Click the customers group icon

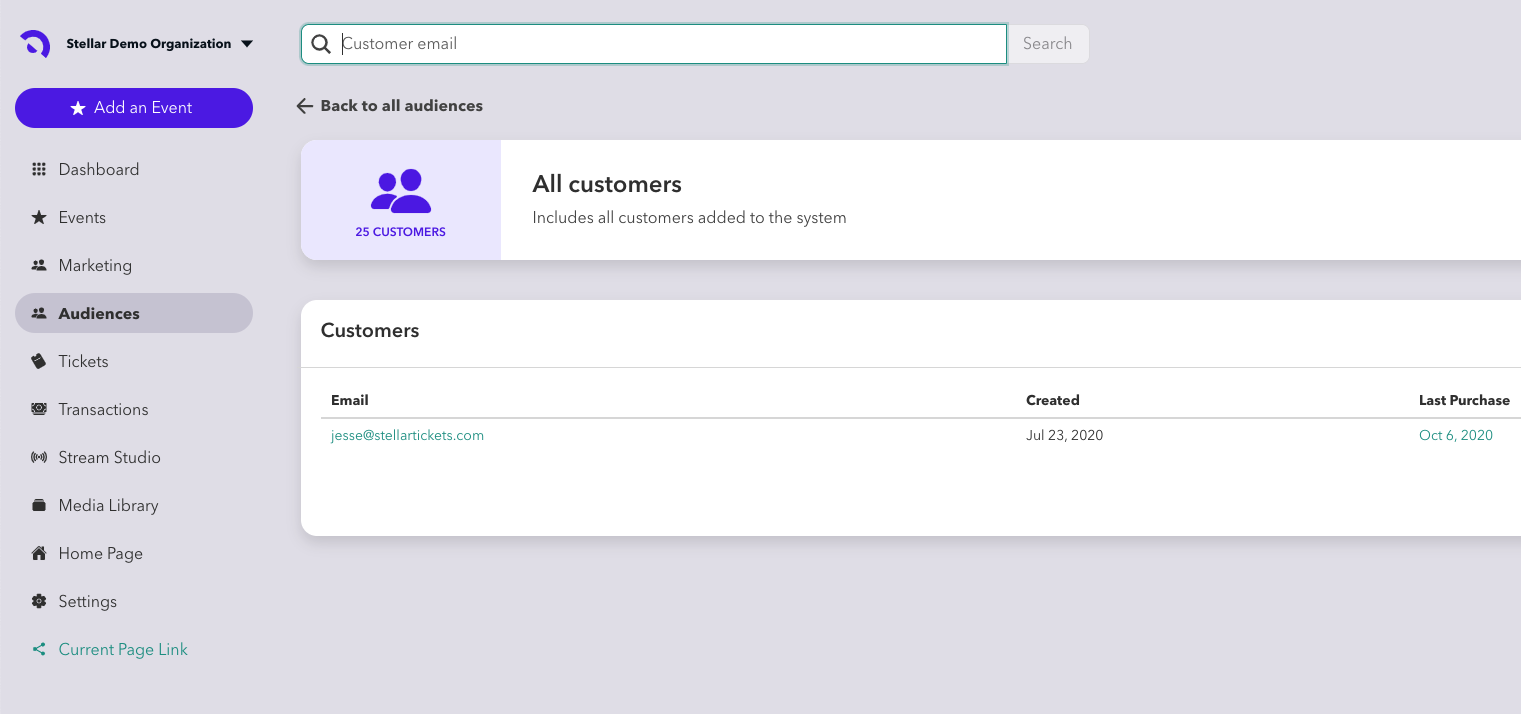tap(400, 190)
